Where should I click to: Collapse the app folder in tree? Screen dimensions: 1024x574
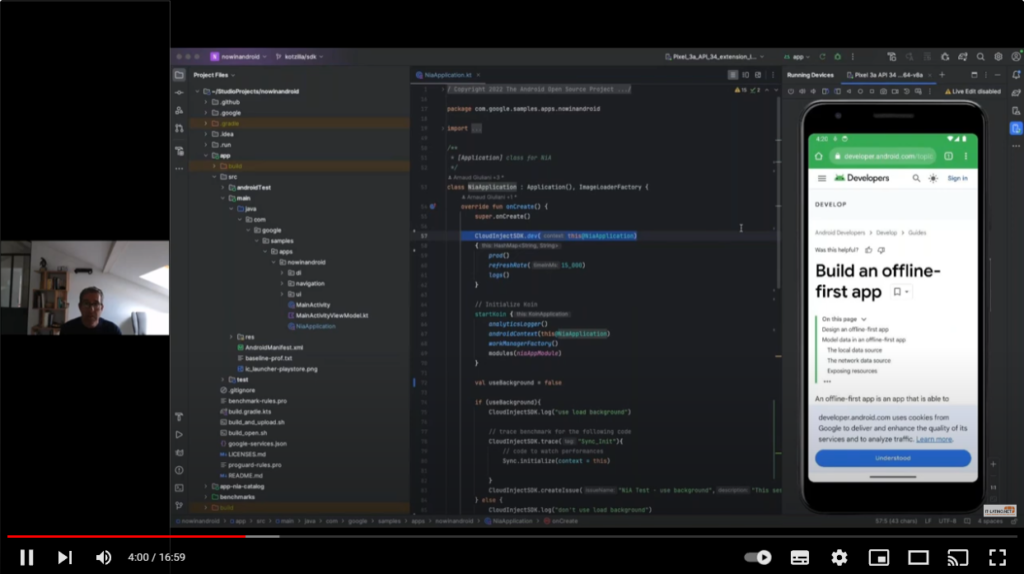tap(206, 155)
